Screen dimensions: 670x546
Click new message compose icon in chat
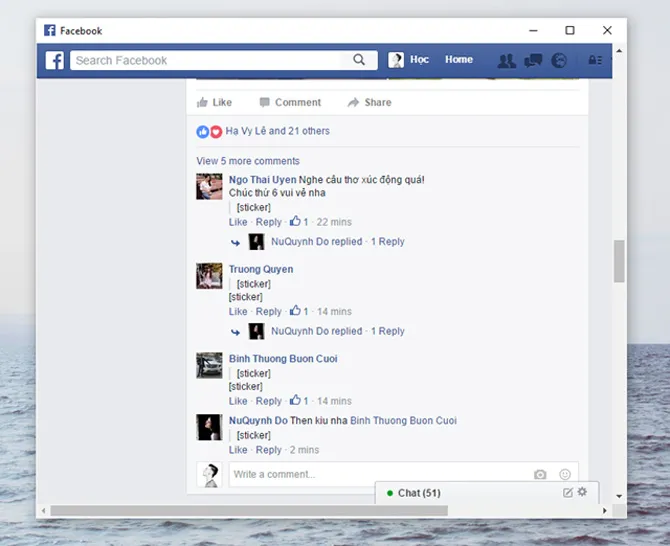point(567,493)
